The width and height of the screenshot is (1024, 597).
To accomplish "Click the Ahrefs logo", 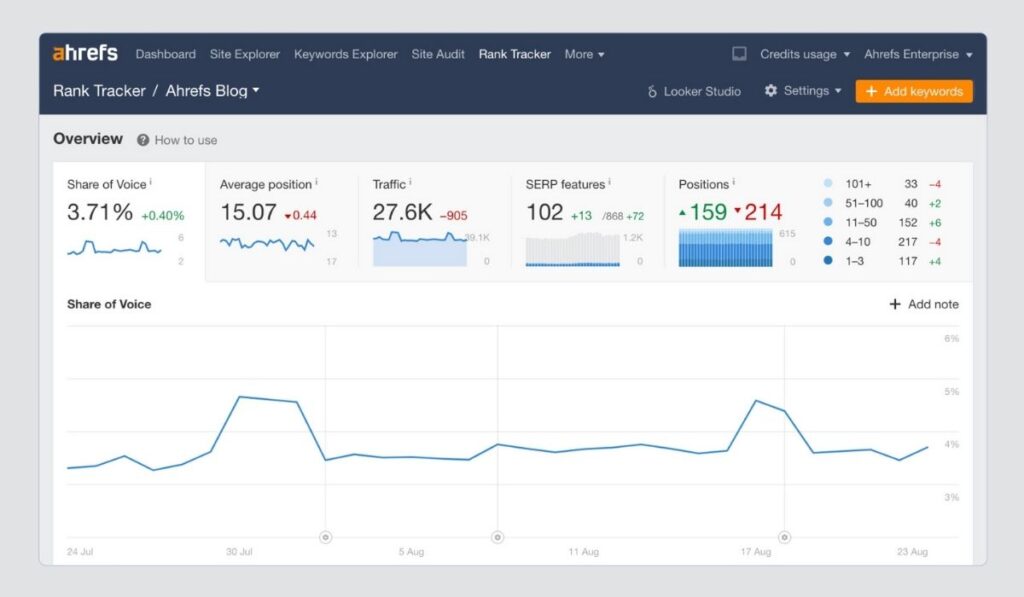I will tap(85, 54).
